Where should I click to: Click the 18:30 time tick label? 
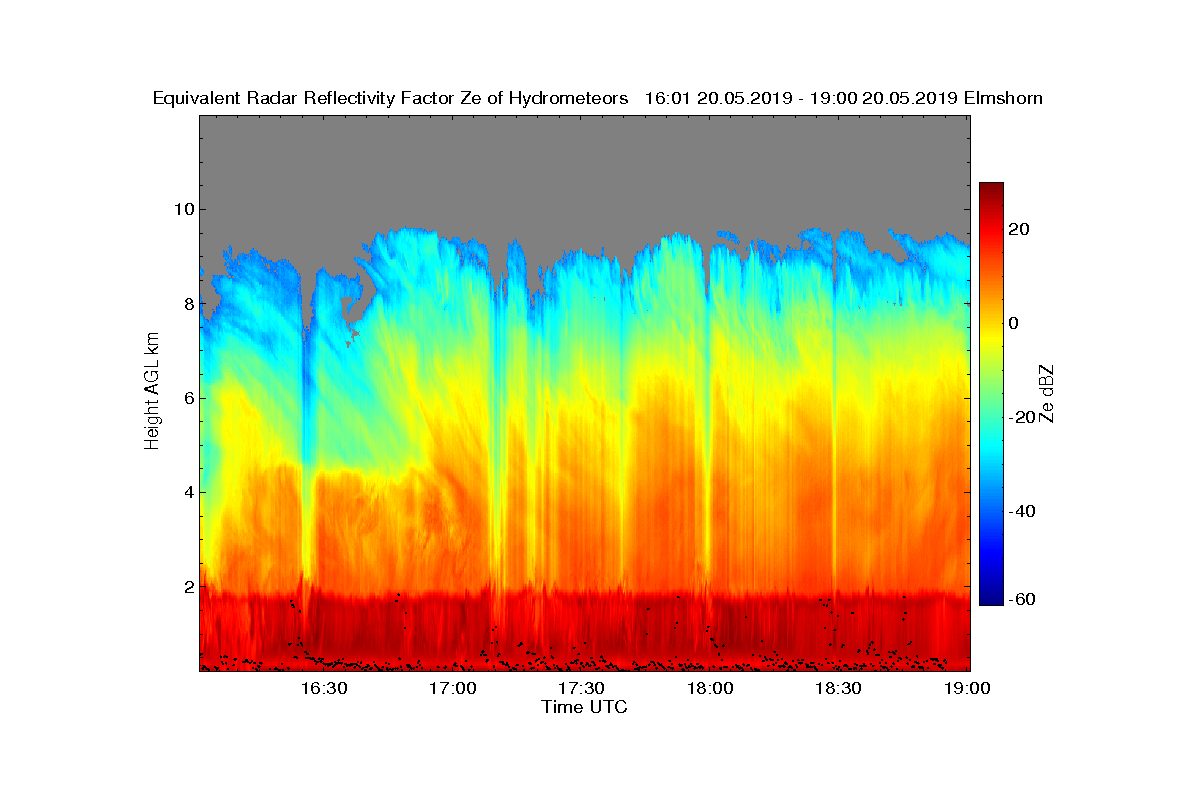(839, 688)
